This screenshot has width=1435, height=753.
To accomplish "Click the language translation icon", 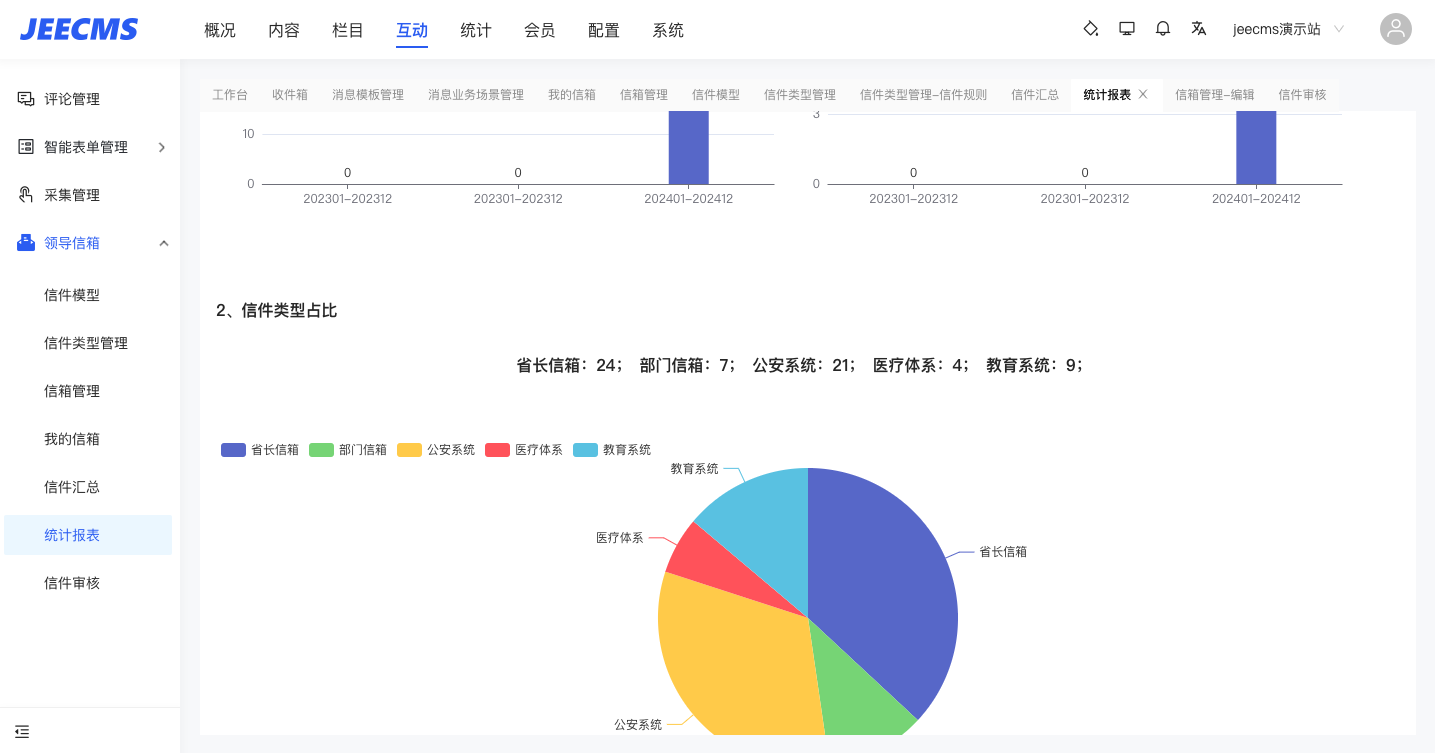I will tap(1199, 29).
